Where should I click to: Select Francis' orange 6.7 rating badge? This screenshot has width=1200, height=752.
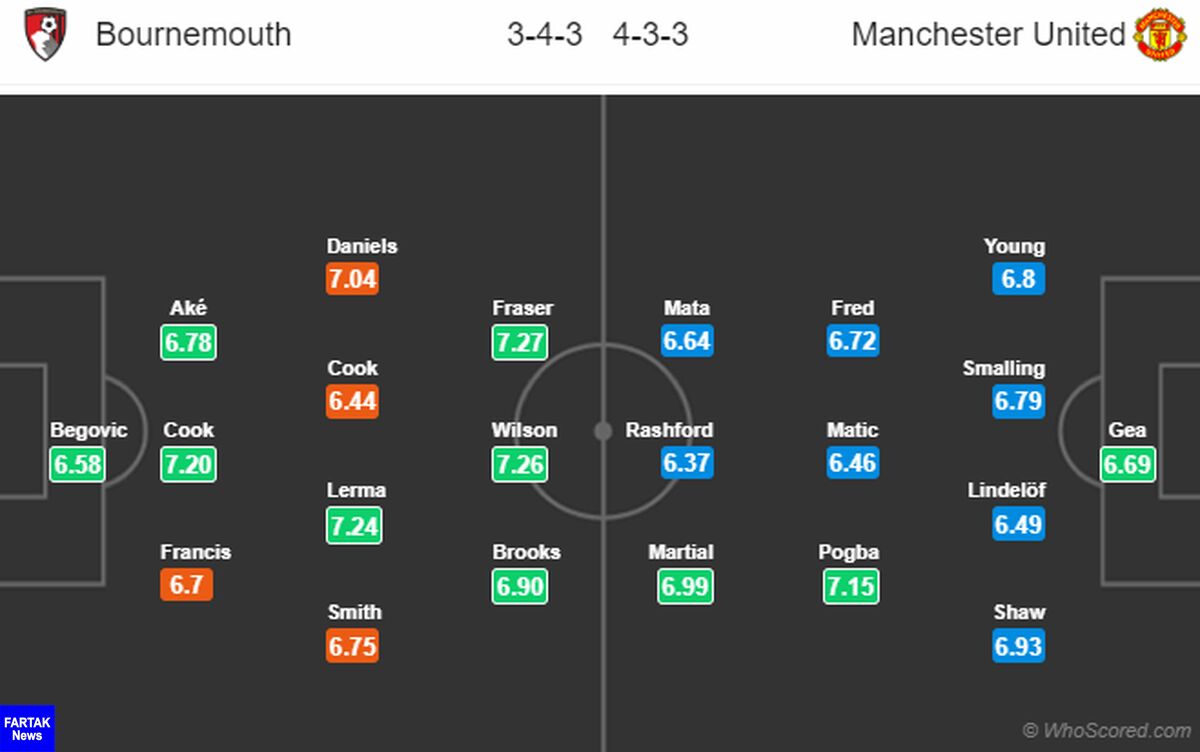click(186, 584)
